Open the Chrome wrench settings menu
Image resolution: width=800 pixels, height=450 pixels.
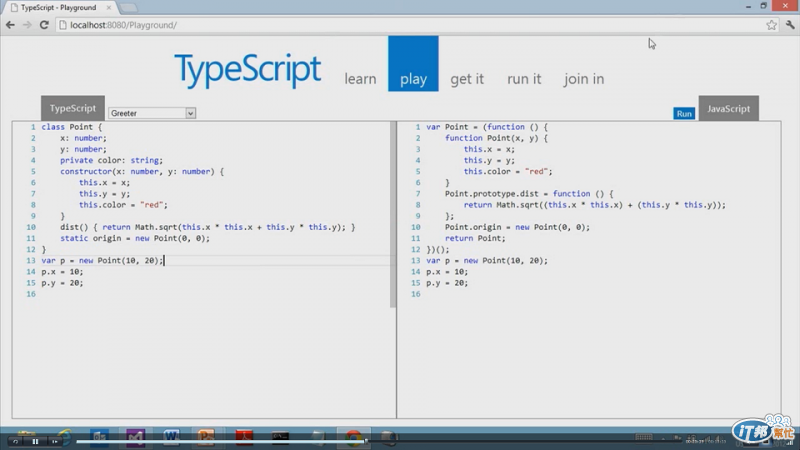click(x=790, y=25)
